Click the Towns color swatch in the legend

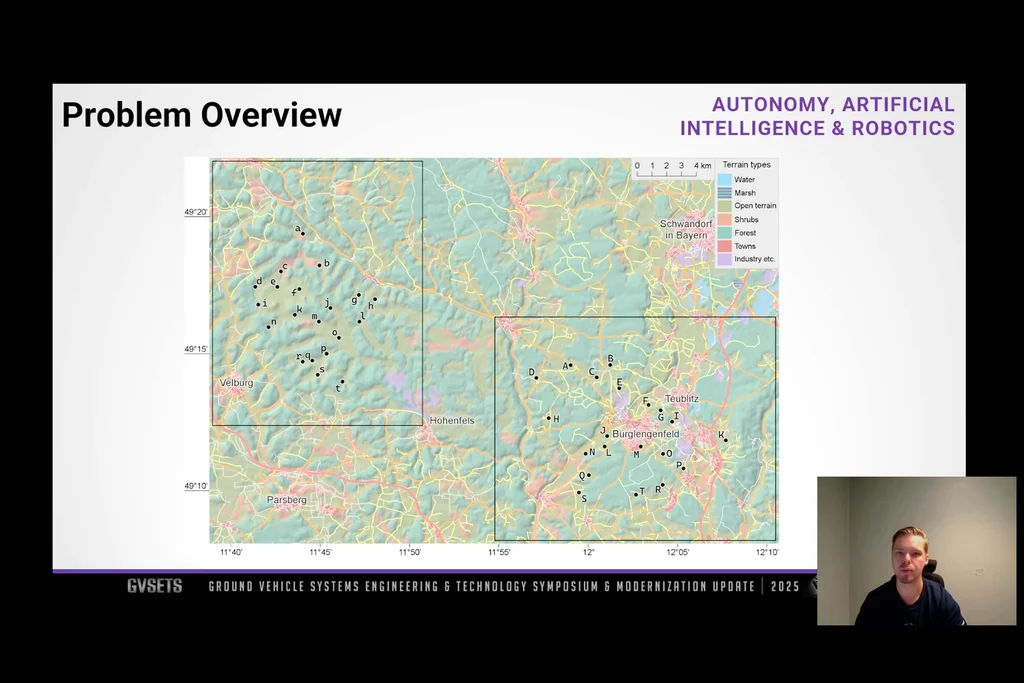[724, 245]
